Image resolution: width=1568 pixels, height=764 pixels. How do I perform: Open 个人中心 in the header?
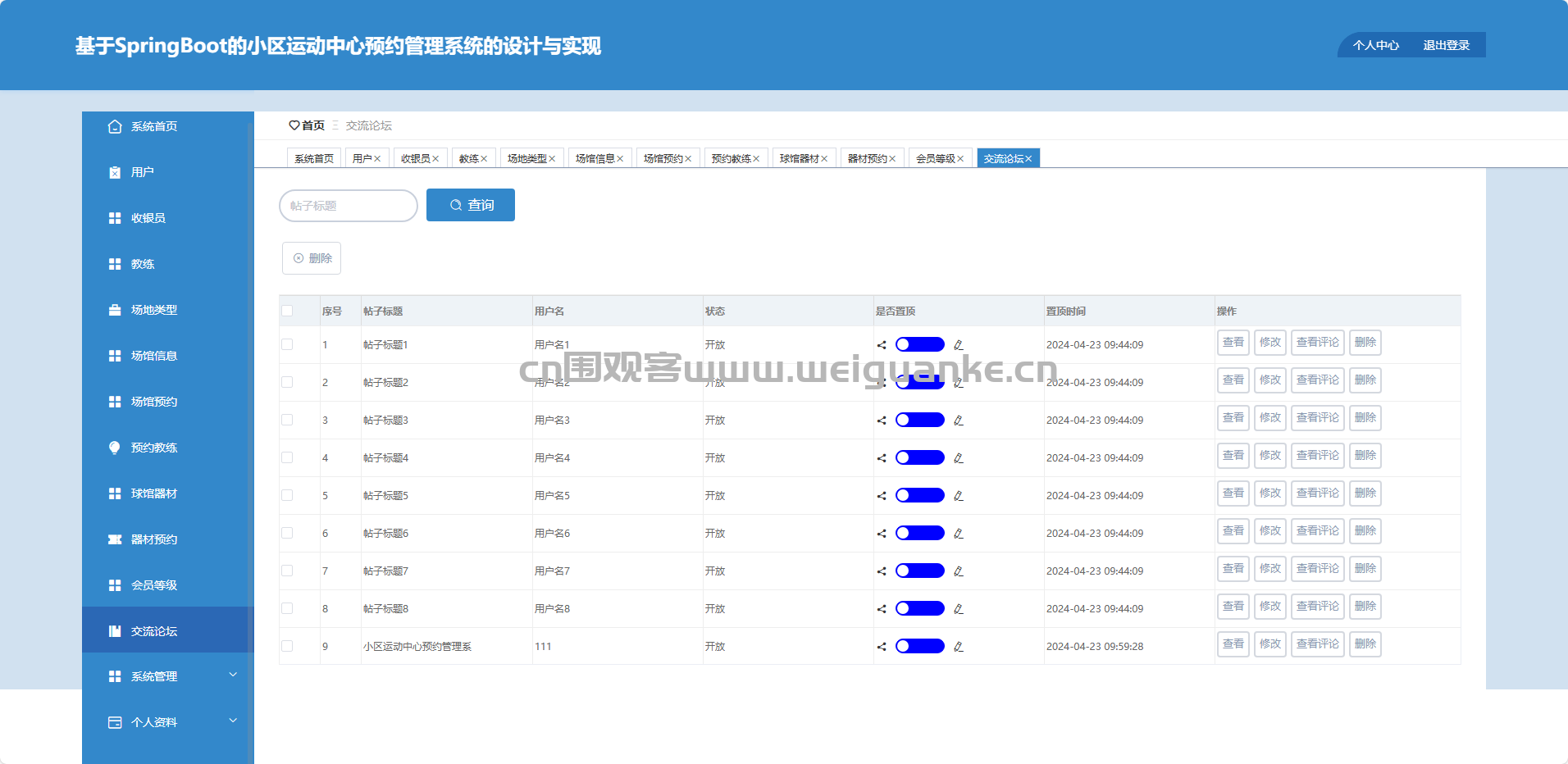point(1376,45)
